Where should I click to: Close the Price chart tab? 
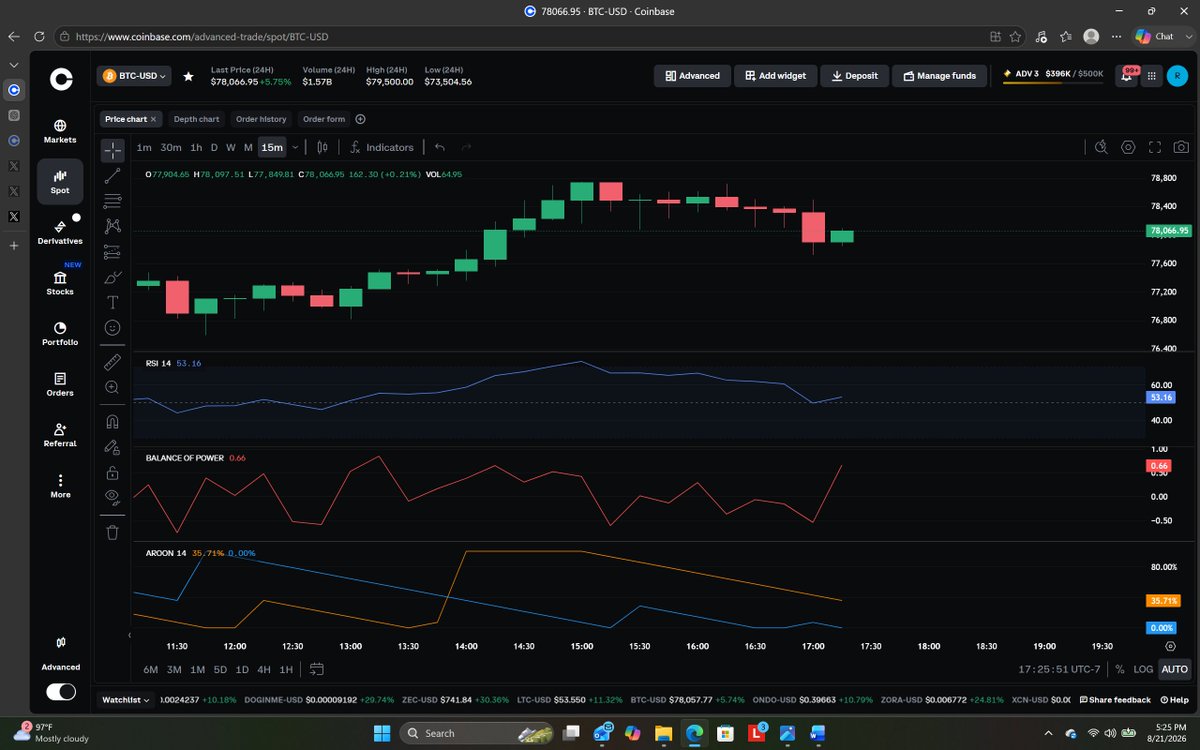(154, 119)
